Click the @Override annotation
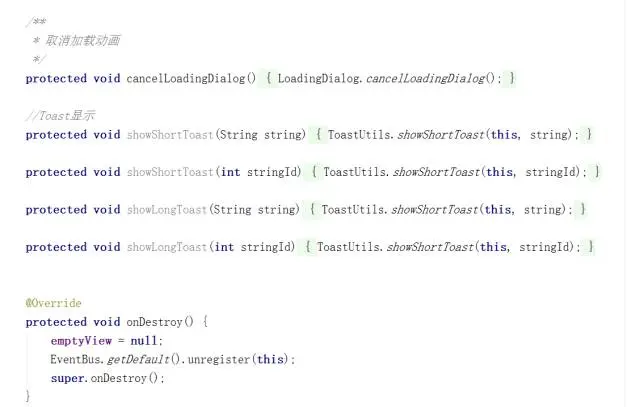Screen dimensions: 640x407 53,303
